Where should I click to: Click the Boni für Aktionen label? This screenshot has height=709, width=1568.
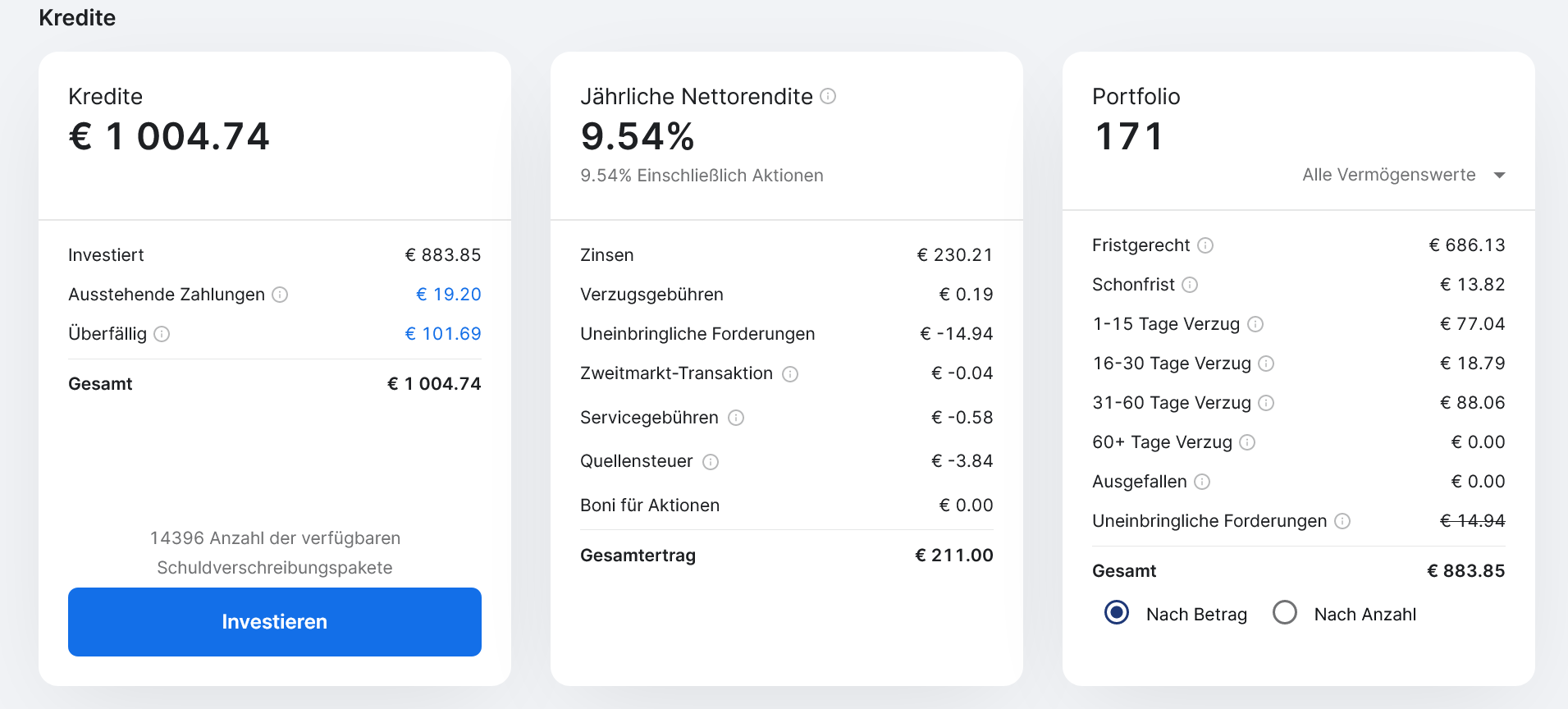[650, 505]
